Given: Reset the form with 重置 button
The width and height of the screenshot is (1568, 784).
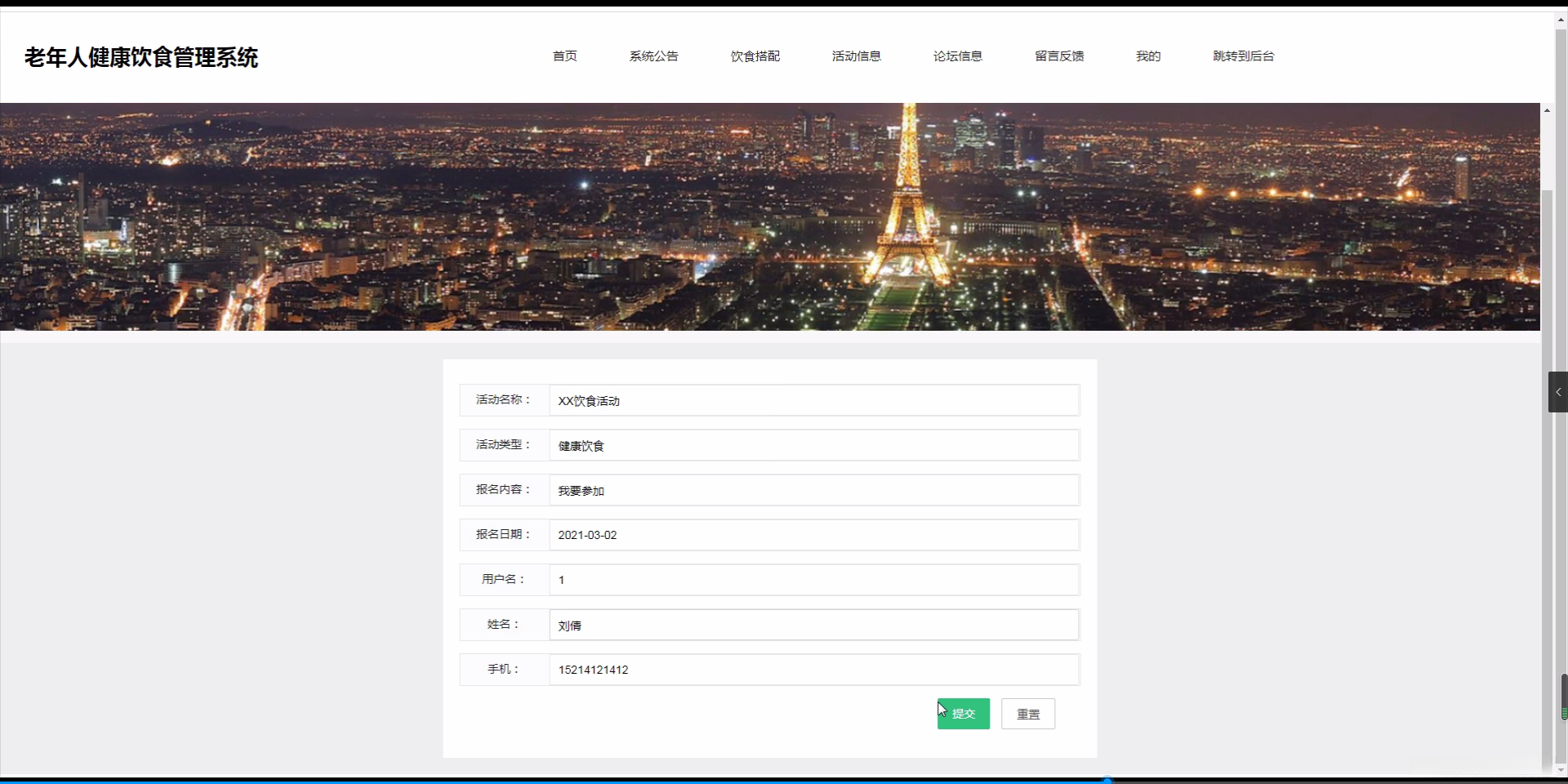Looking at the screenshot, I should coord(1028,714).
